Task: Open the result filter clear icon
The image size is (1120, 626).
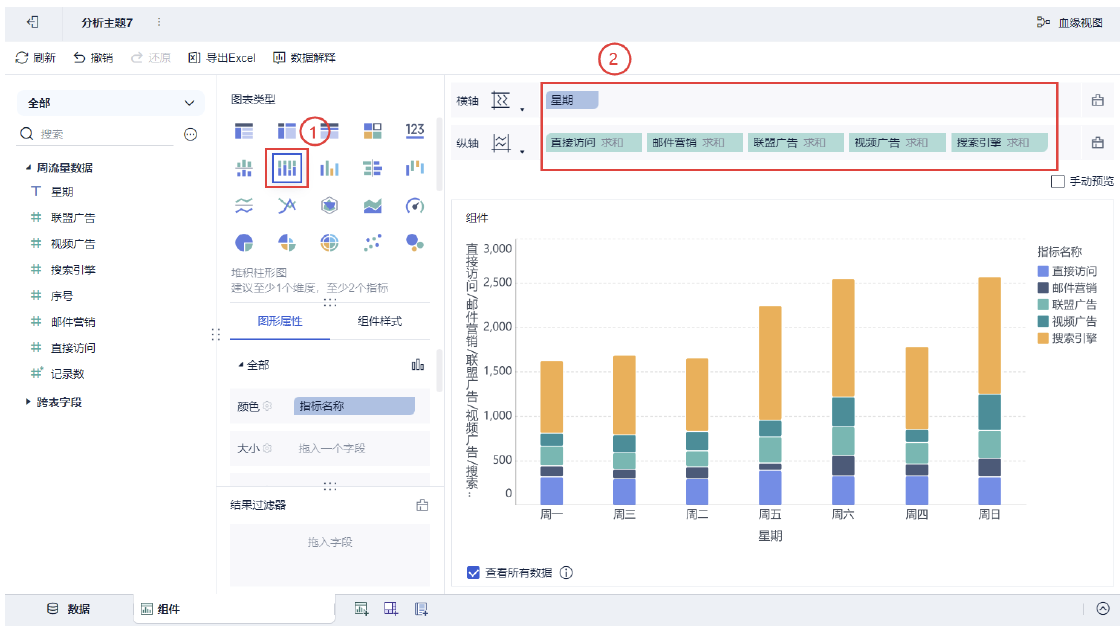Action: pyautogui.click(x=422, y=505)
